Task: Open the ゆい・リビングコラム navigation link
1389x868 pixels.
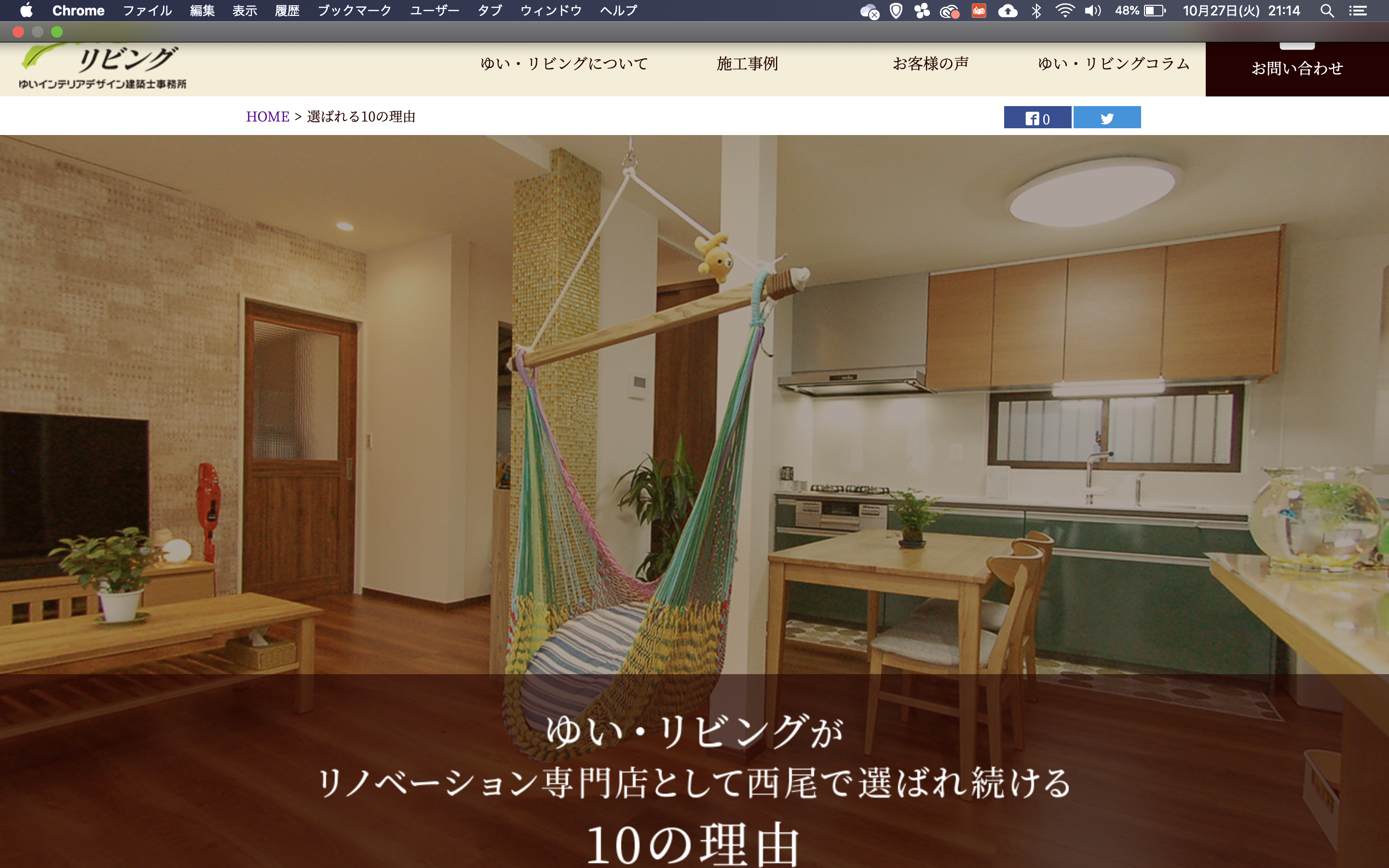Action: click(1114, 64)
